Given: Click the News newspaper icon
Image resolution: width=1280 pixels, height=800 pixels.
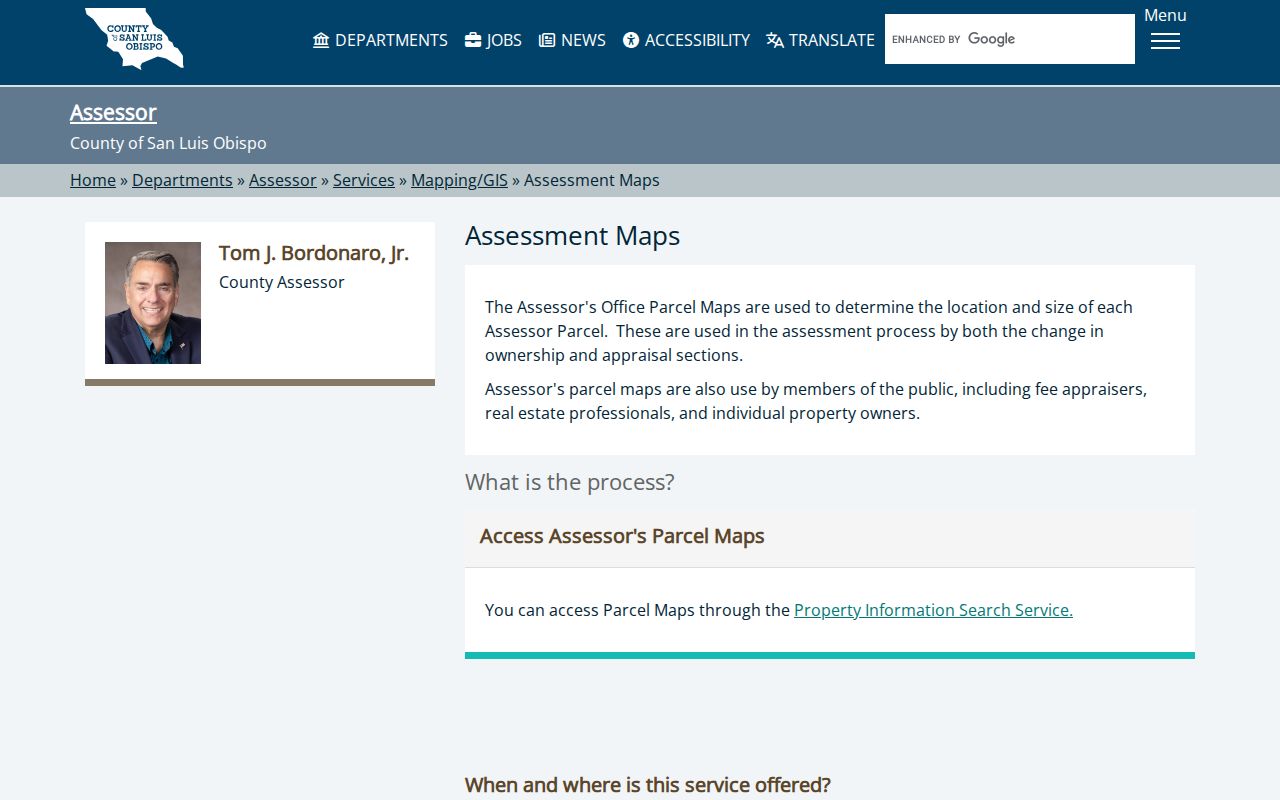Looking at the screenshot, I should (547, 40).
